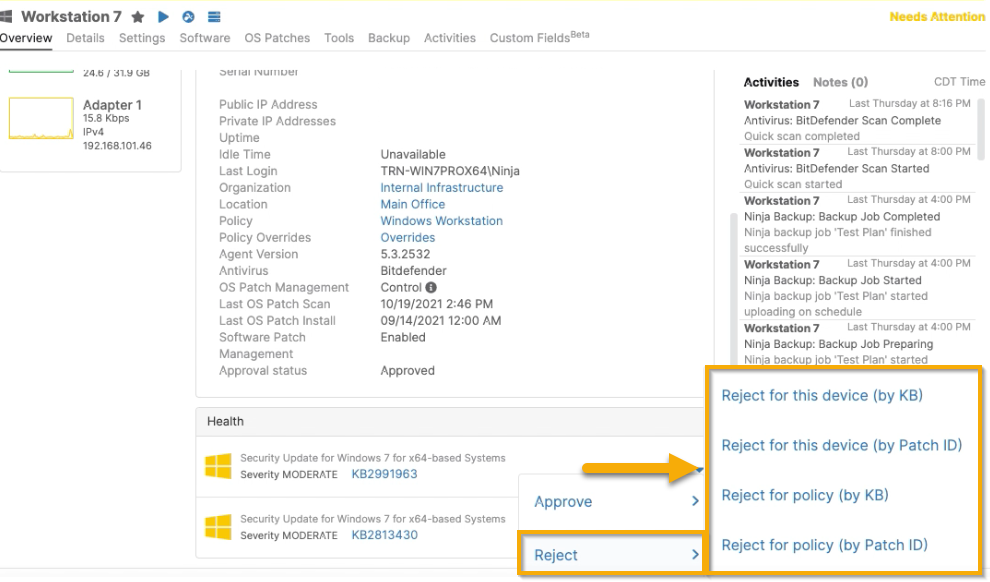Open the Windows Workstation policy link
The height and width of the screenshot is (582, 990).
[441, 221]
